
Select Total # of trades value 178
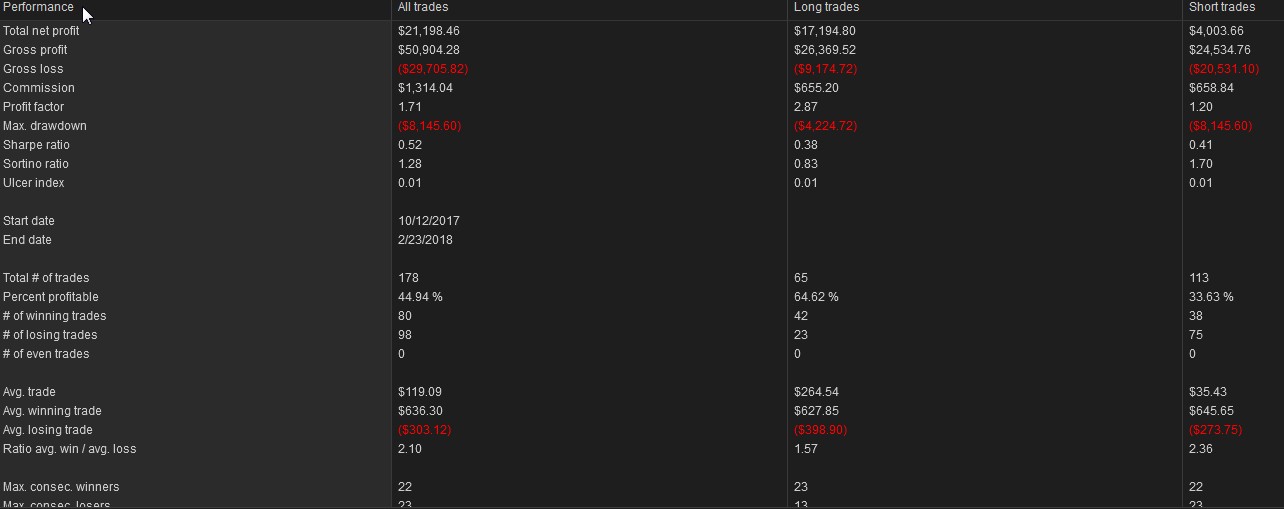(x=408, y=278)
